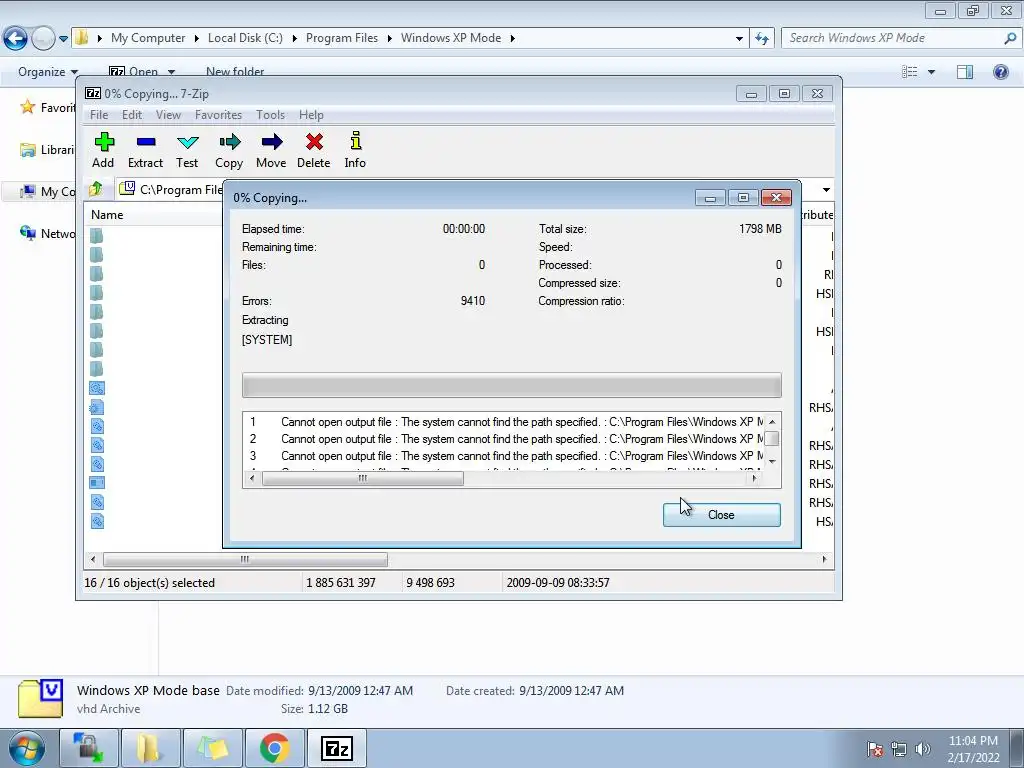Click the network tray icon

pos(899,749)
